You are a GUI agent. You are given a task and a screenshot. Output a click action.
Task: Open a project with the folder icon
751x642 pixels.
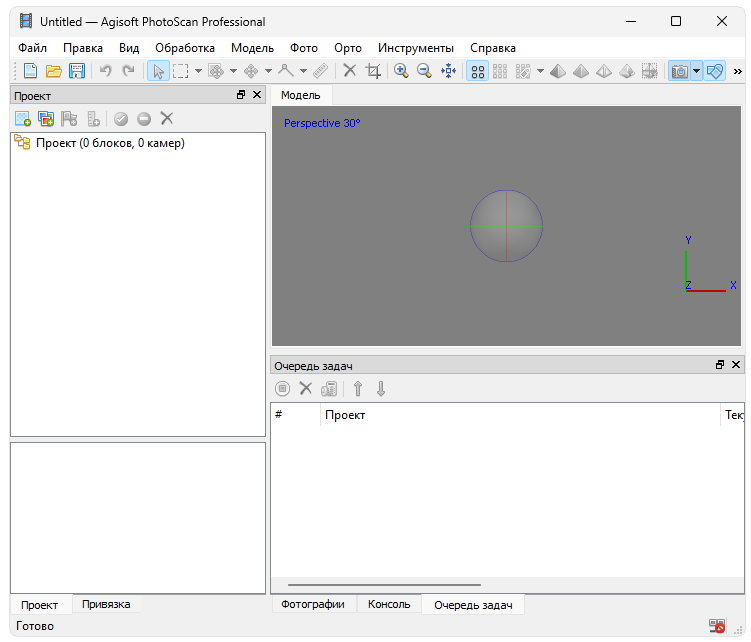tap(54, 71)
